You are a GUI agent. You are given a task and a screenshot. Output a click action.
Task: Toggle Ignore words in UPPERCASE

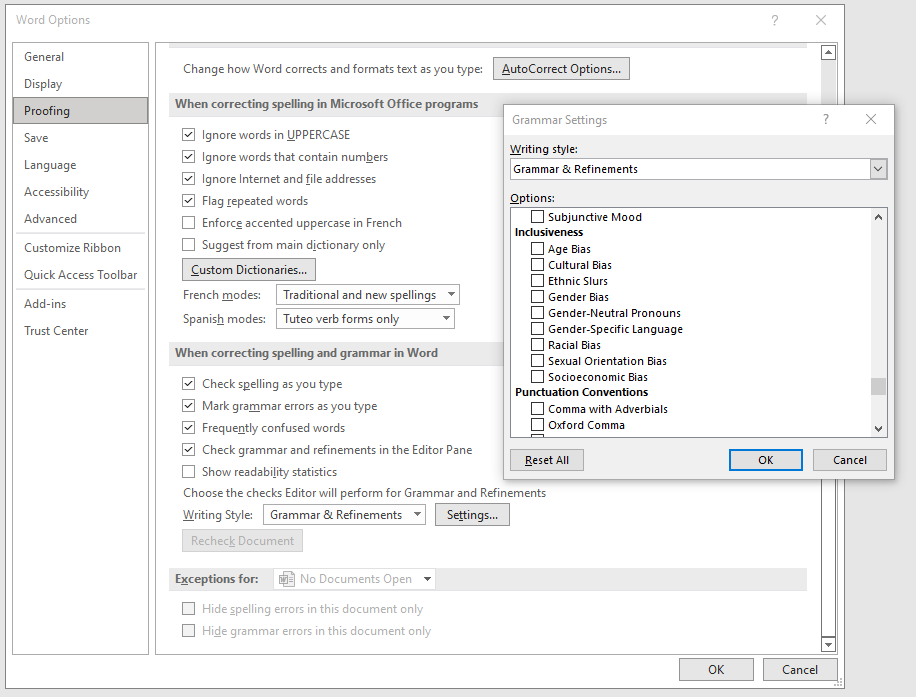pos(188,135)
